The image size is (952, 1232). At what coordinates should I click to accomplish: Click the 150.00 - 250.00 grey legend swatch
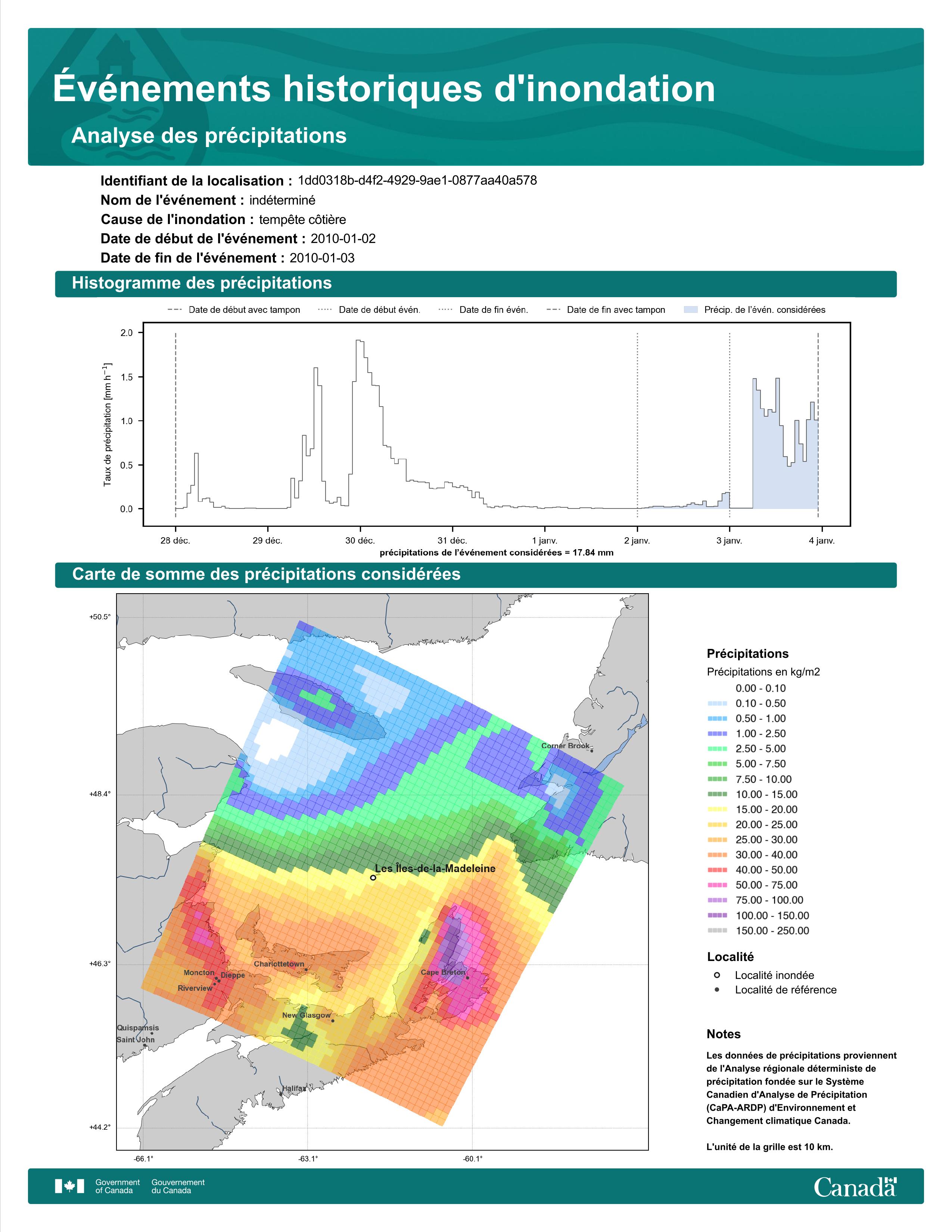coord(717,931)
